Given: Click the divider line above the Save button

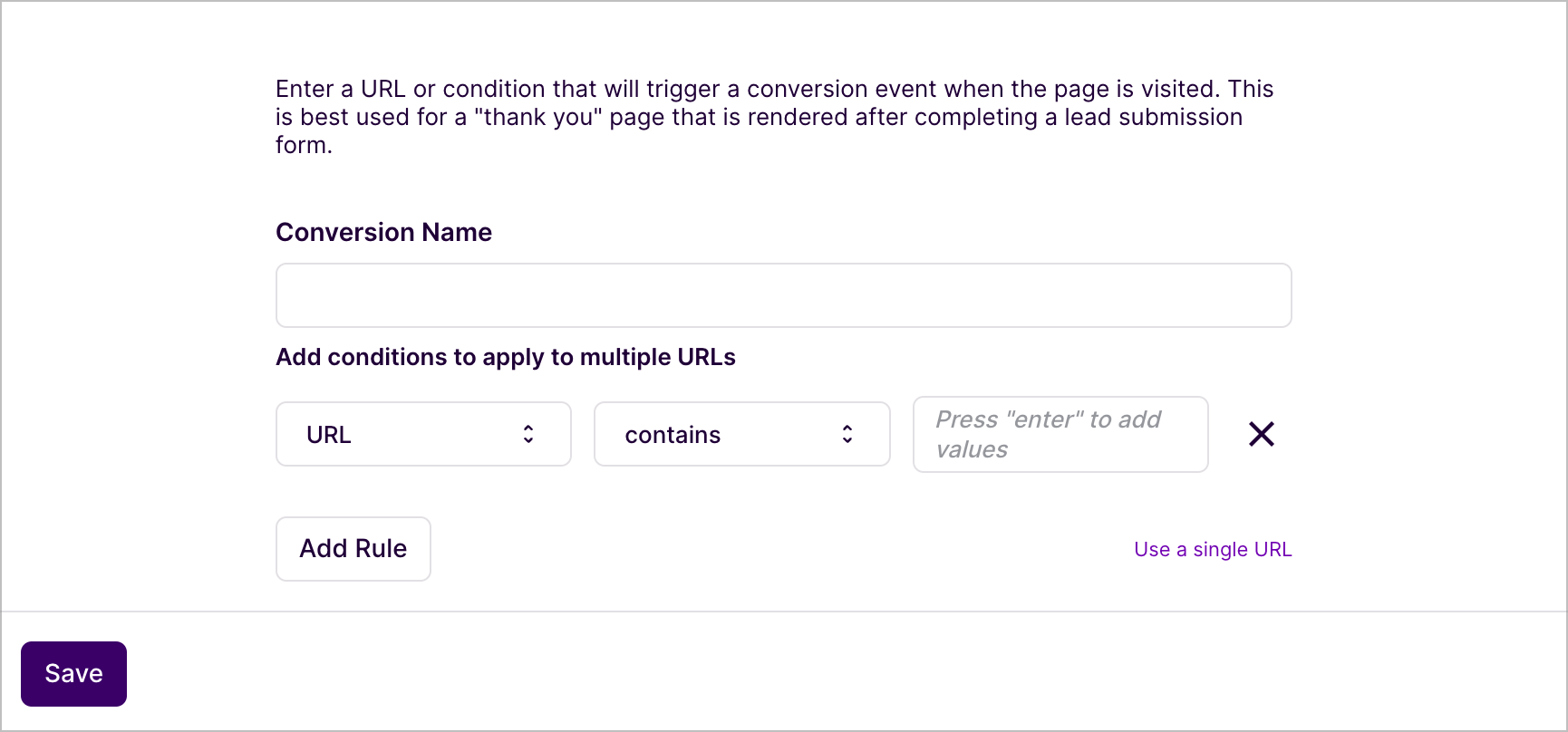Looking at the screenshot, I should (x=783, y=612).
